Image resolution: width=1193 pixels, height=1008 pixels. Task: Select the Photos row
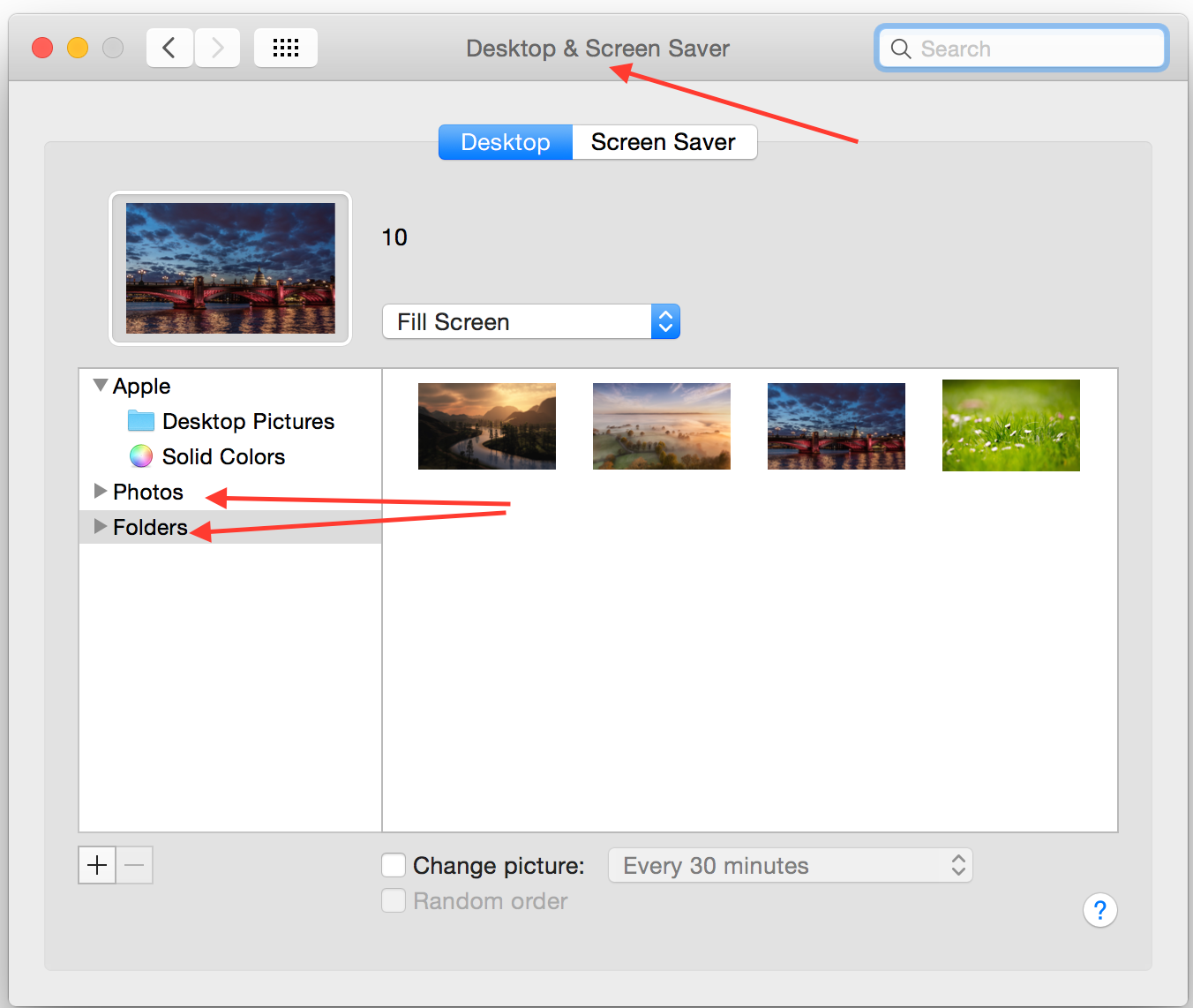(230, 492)
